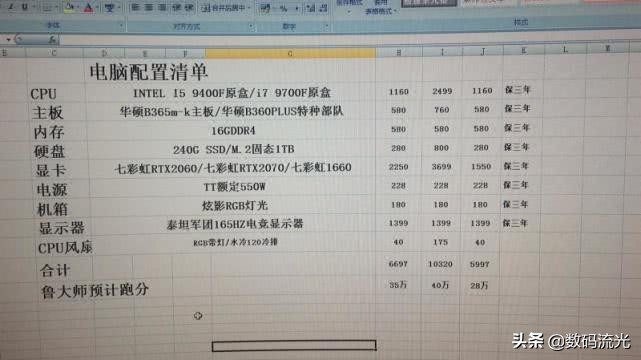Apply comma thousands separator style
Screen dimensions: 641x360
297,8
